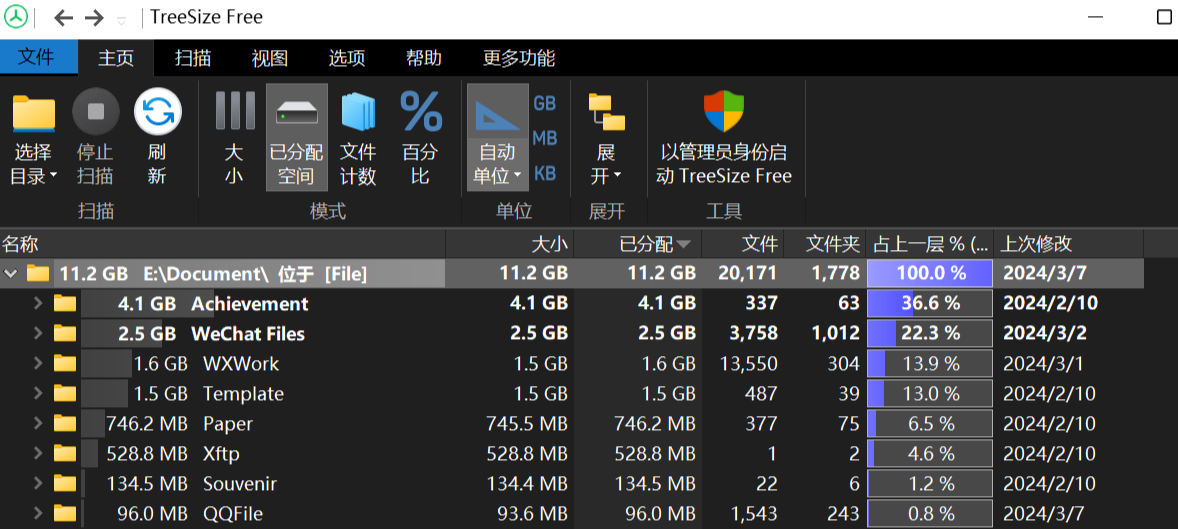Click 以管理员身份启动 TreeSize Free shield button
The width and height of the screenshot is (1178, 529).
pyautogui.click(x=724, y=137)
